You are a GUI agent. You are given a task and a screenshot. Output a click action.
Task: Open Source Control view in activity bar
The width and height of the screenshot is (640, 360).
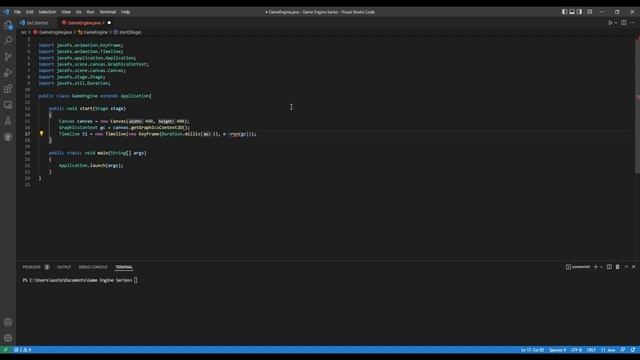point(8,56)
